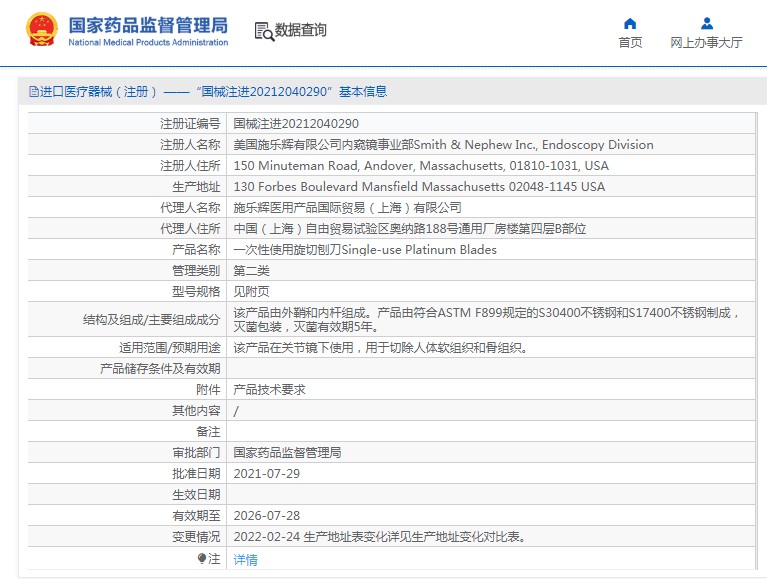This screenshot has height=579, width=767.
Task: Select intended use text 该产品在关节镜下使用
Action: pyautogui.click(x=380, y=348)
